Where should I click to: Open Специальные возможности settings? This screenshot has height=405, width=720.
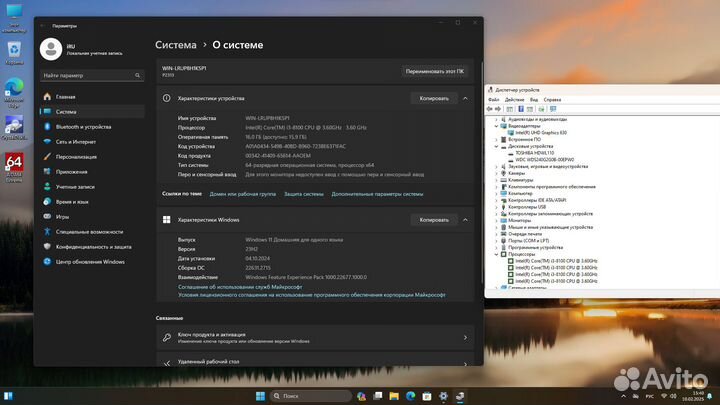click(92, 232)
